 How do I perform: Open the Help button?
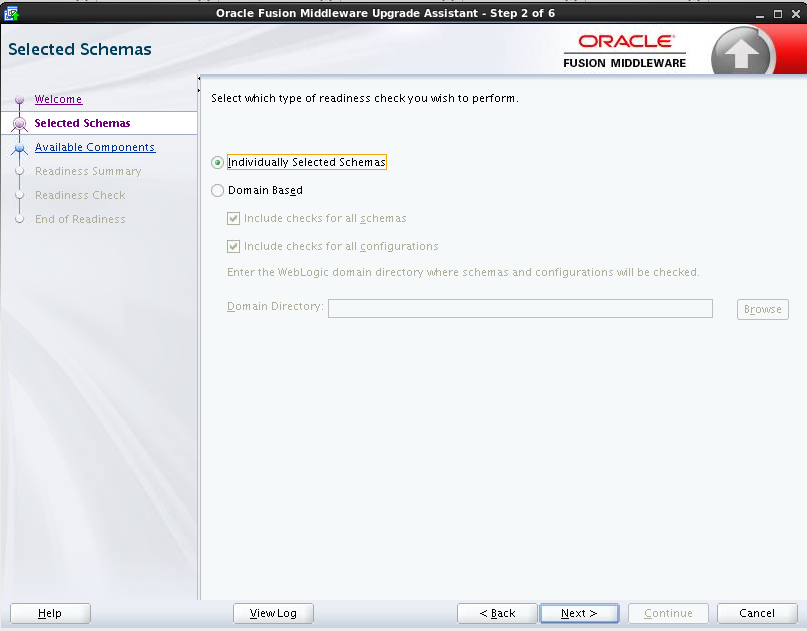pyautogui.click(x=50, y=613)
